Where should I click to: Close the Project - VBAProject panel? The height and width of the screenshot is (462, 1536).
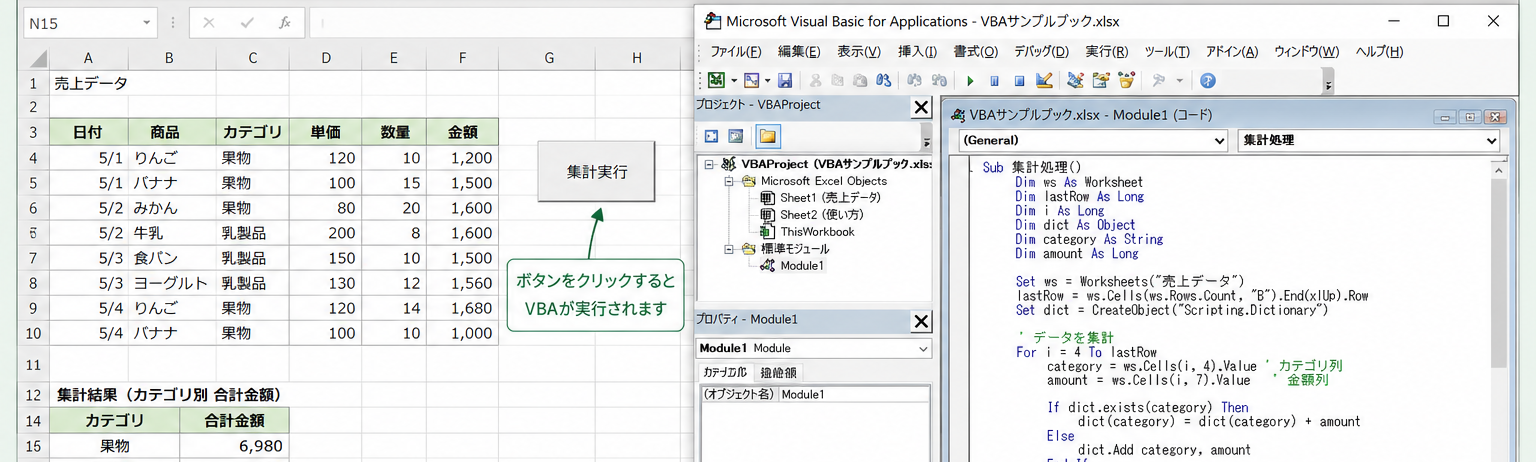tap(921, 108)
